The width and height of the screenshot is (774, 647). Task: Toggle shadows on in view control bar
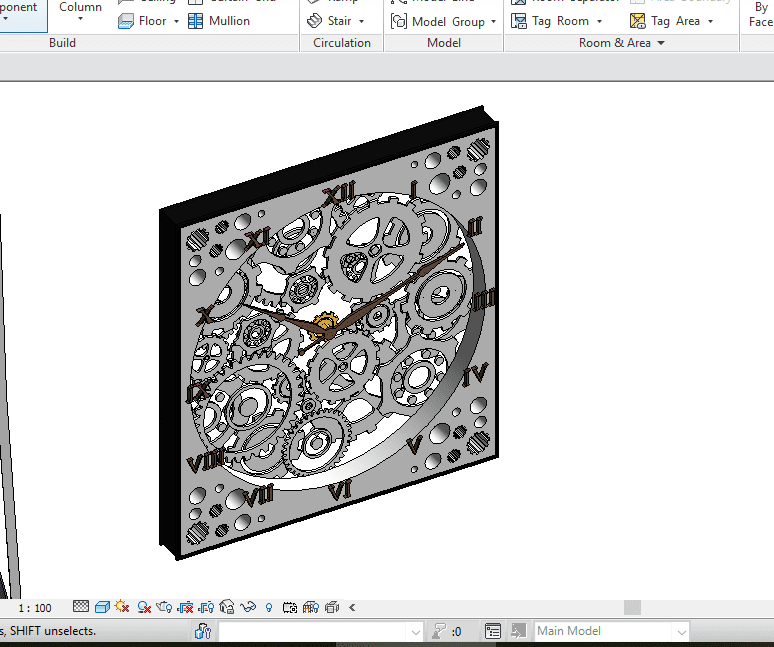coord(144,607)
